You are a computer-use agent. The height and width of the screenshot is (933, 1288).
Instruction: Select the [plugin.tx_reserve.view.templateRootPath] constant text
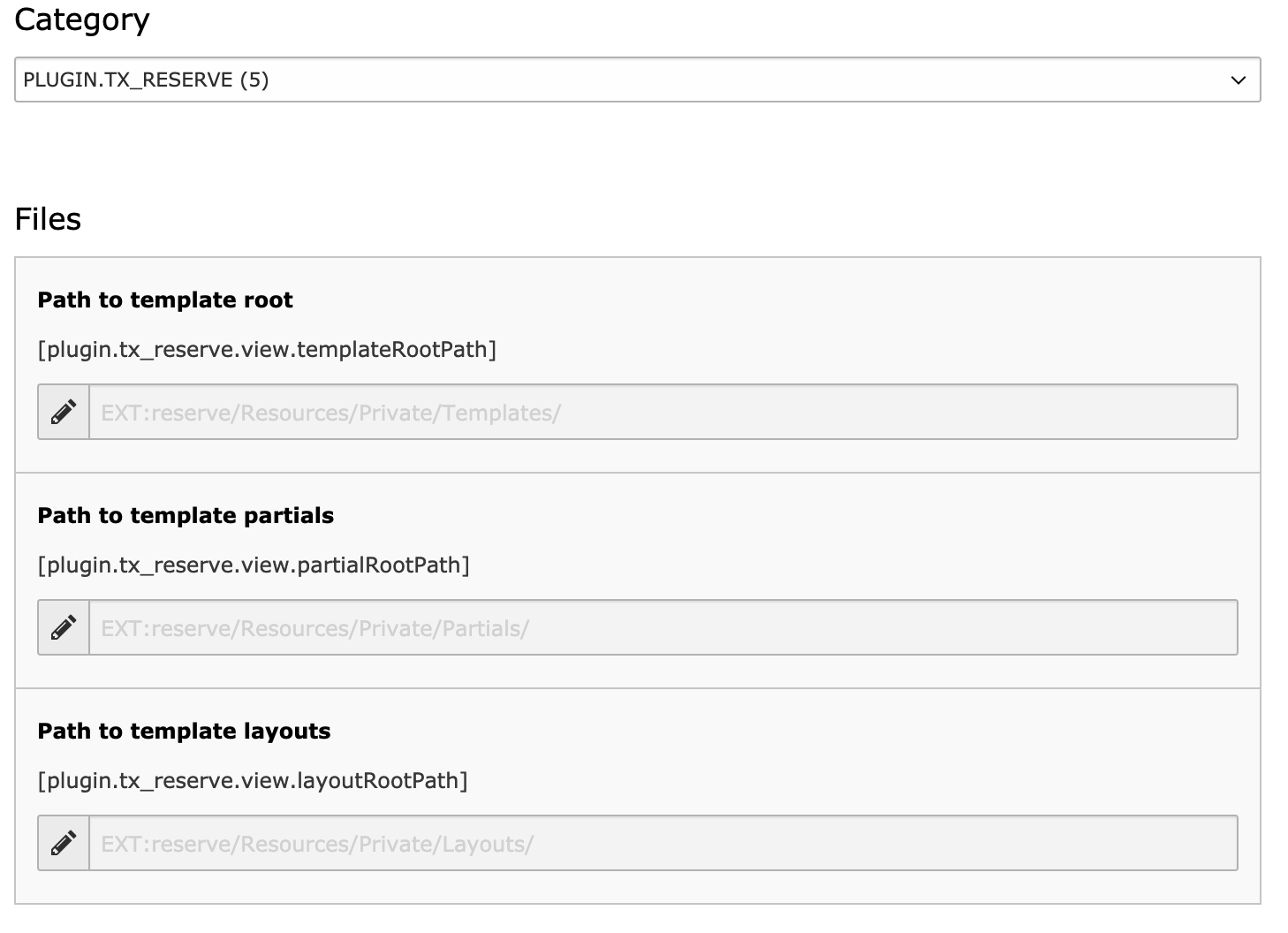[267, 350]
